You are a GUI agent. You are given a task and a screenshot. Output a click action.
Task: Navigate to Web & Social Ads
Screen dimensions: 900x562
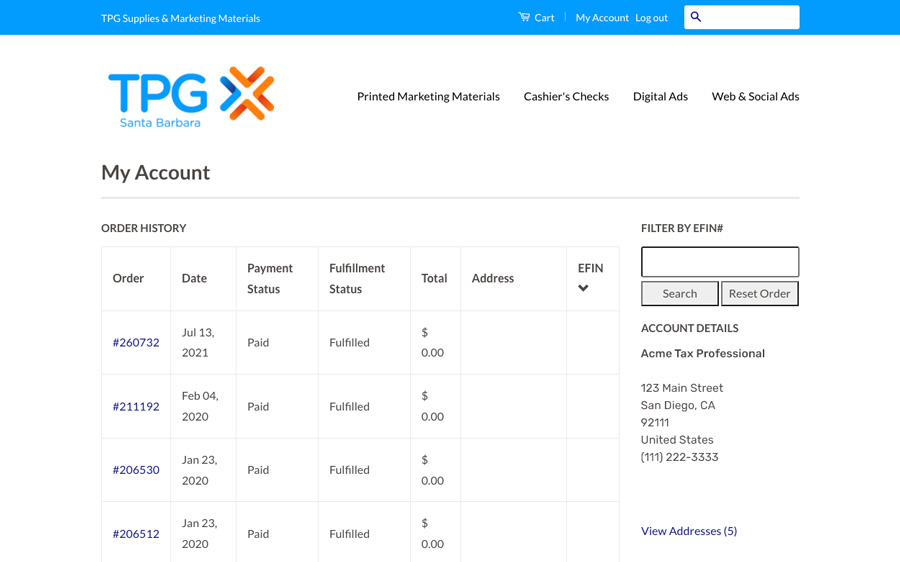point(755,97)
